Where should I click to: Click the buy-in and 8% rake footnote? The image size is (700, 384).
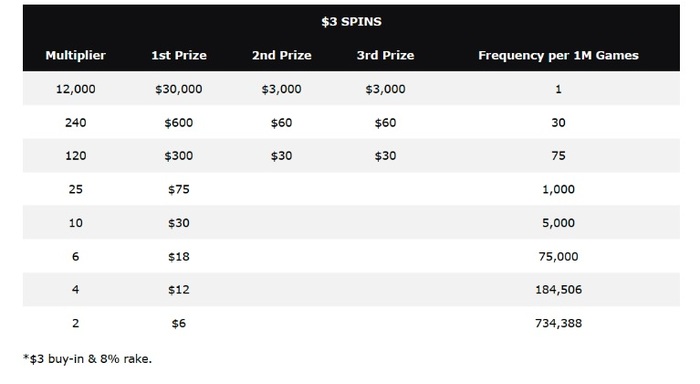88,359
